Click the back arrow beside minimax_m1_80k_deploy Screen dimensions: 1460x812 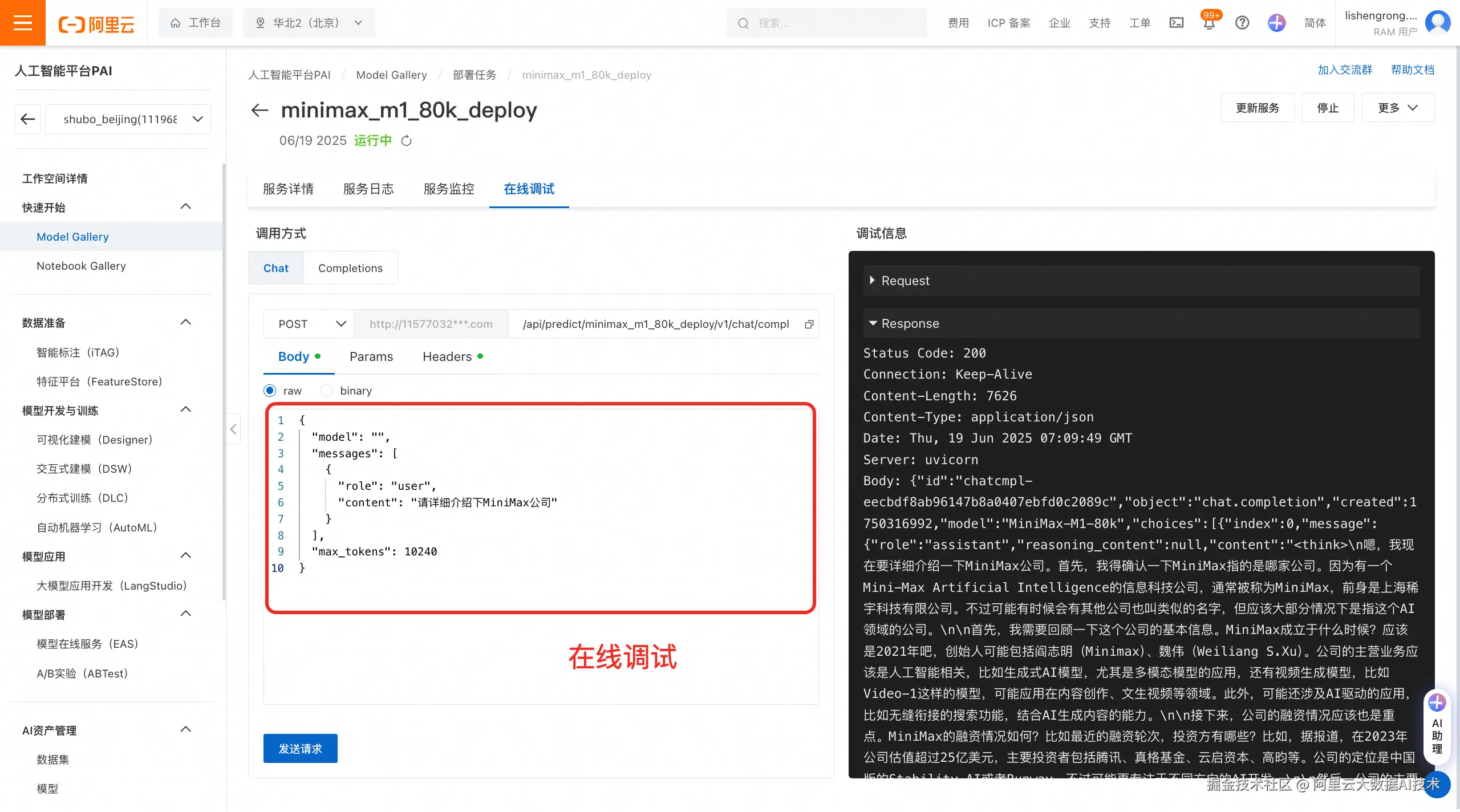pyautogui.click(x=259, y=110)
